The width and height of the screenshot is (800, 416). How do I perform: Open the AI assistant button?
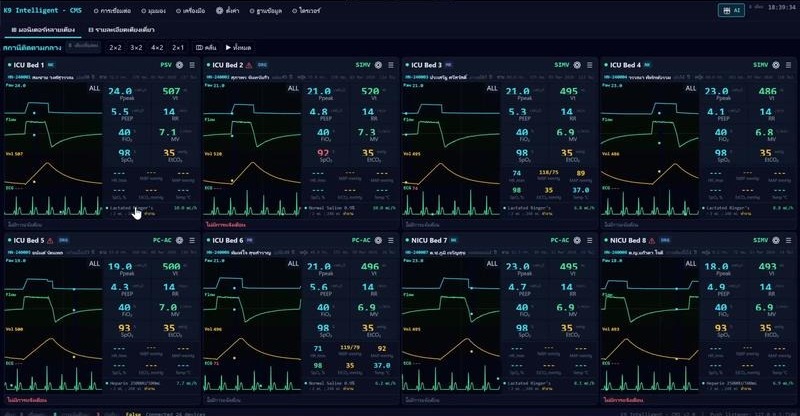[x=731, y=10]
